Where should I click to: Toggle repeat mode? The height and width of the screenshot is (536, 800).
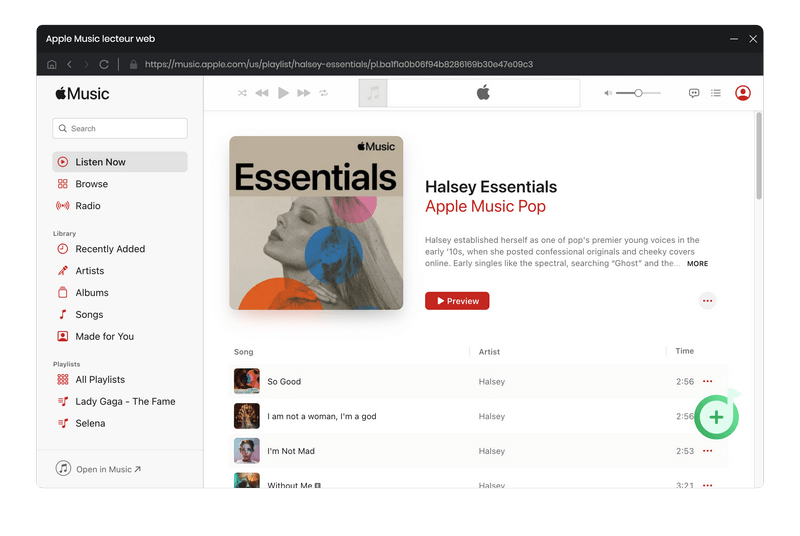pos(323,93)
